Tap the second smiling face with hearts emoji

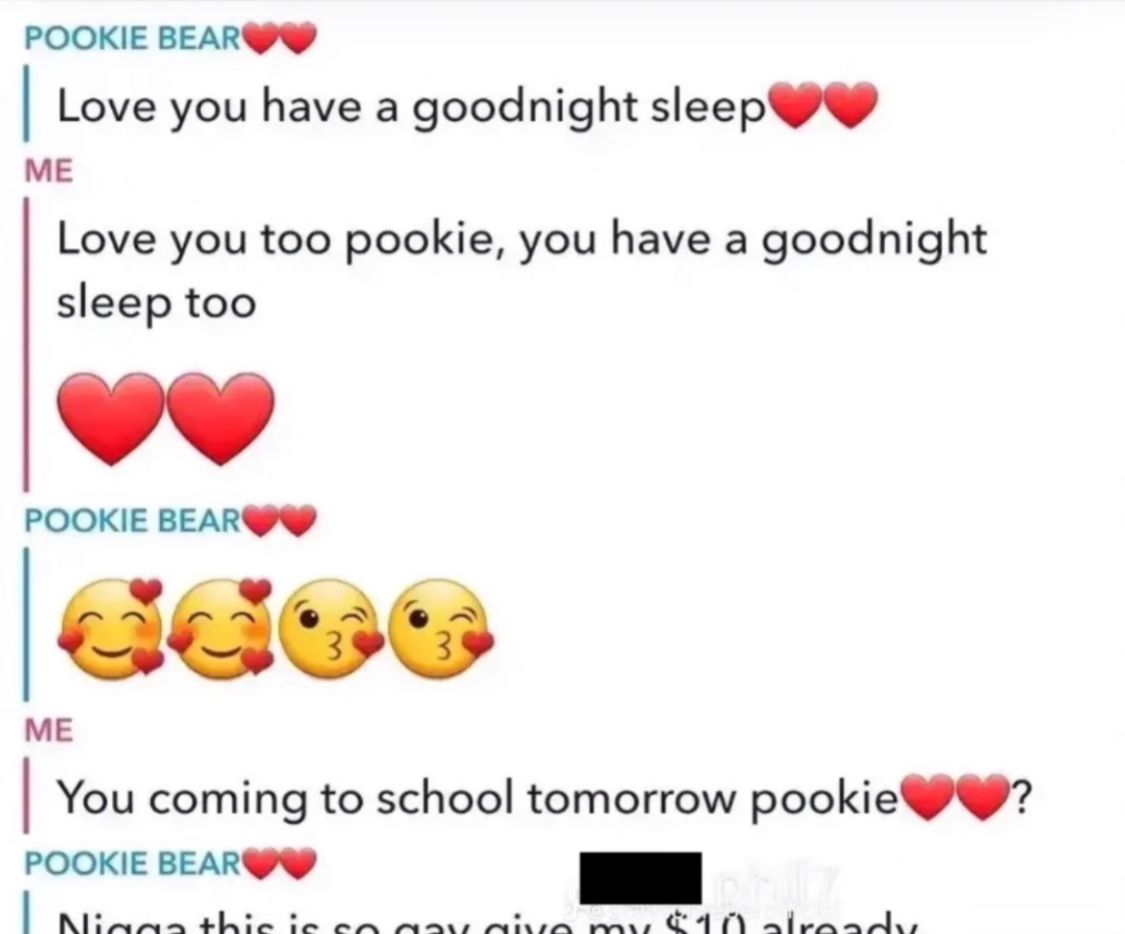[221, 628]
